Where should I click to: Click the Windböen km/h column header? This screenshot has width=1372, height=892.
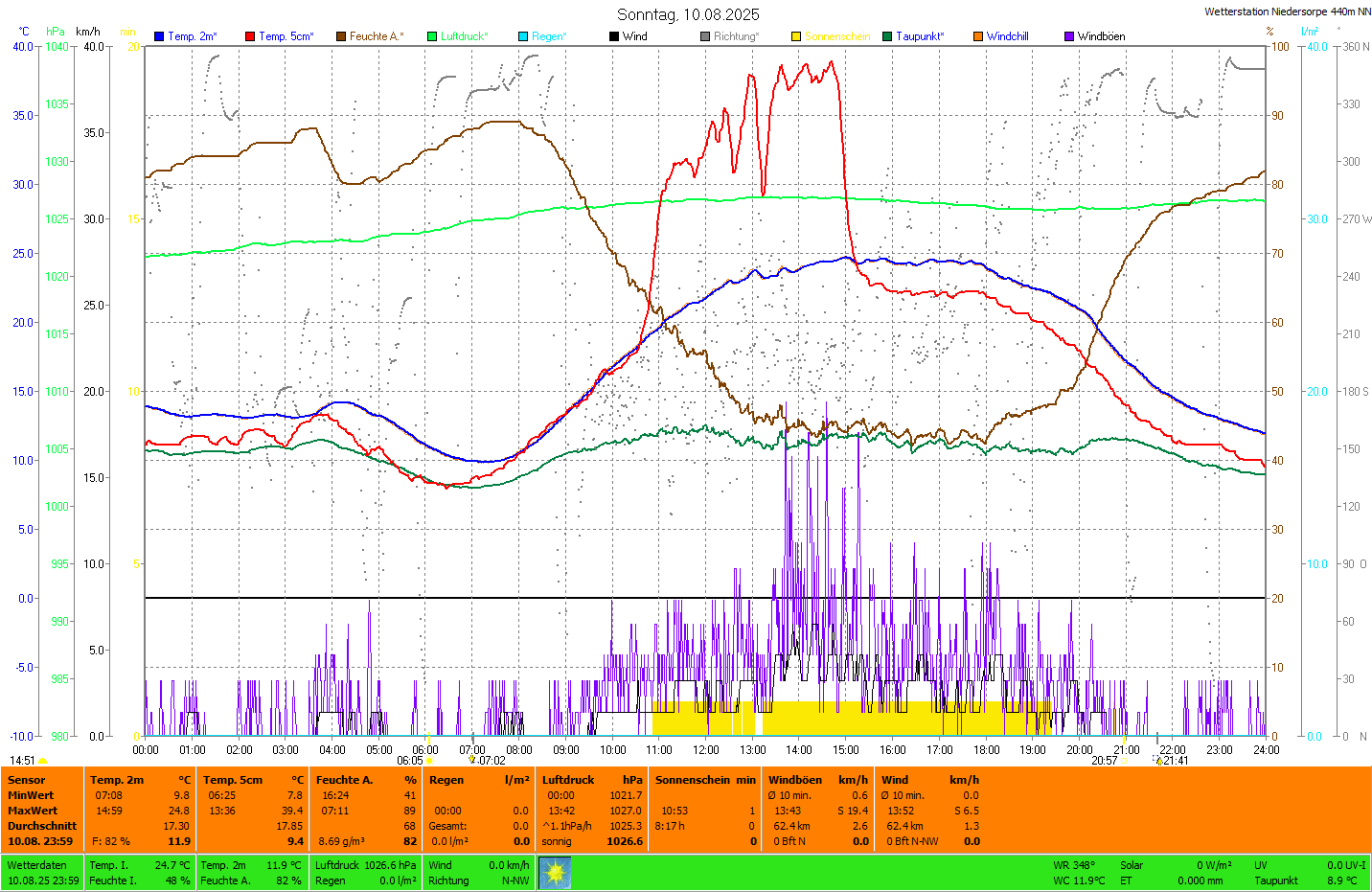point(818,780)
